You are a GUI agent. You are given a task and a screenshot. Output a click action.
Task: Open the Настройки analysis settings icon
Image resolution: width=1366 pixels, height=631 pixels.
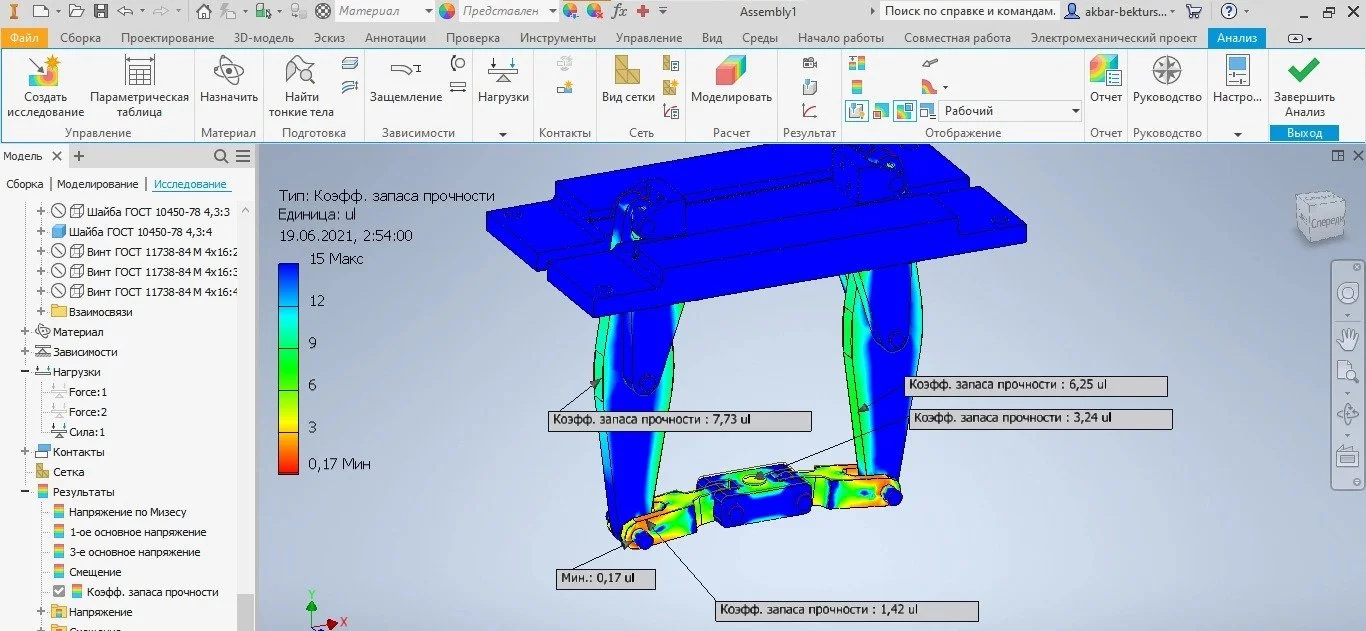tap(1237, 72)
